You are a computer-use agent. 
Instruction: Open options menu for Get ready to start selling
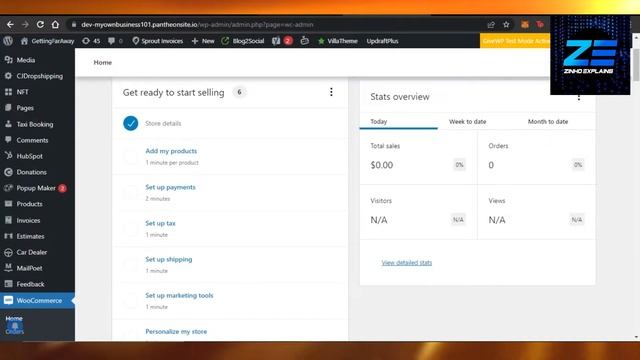pos(331,92)
